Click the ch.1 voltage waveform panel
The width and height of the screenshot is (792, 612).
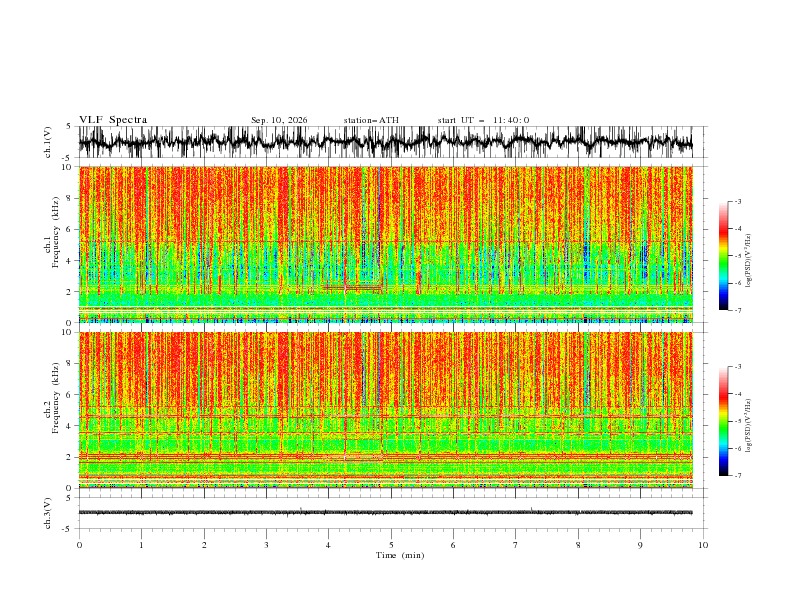(385, 142)
